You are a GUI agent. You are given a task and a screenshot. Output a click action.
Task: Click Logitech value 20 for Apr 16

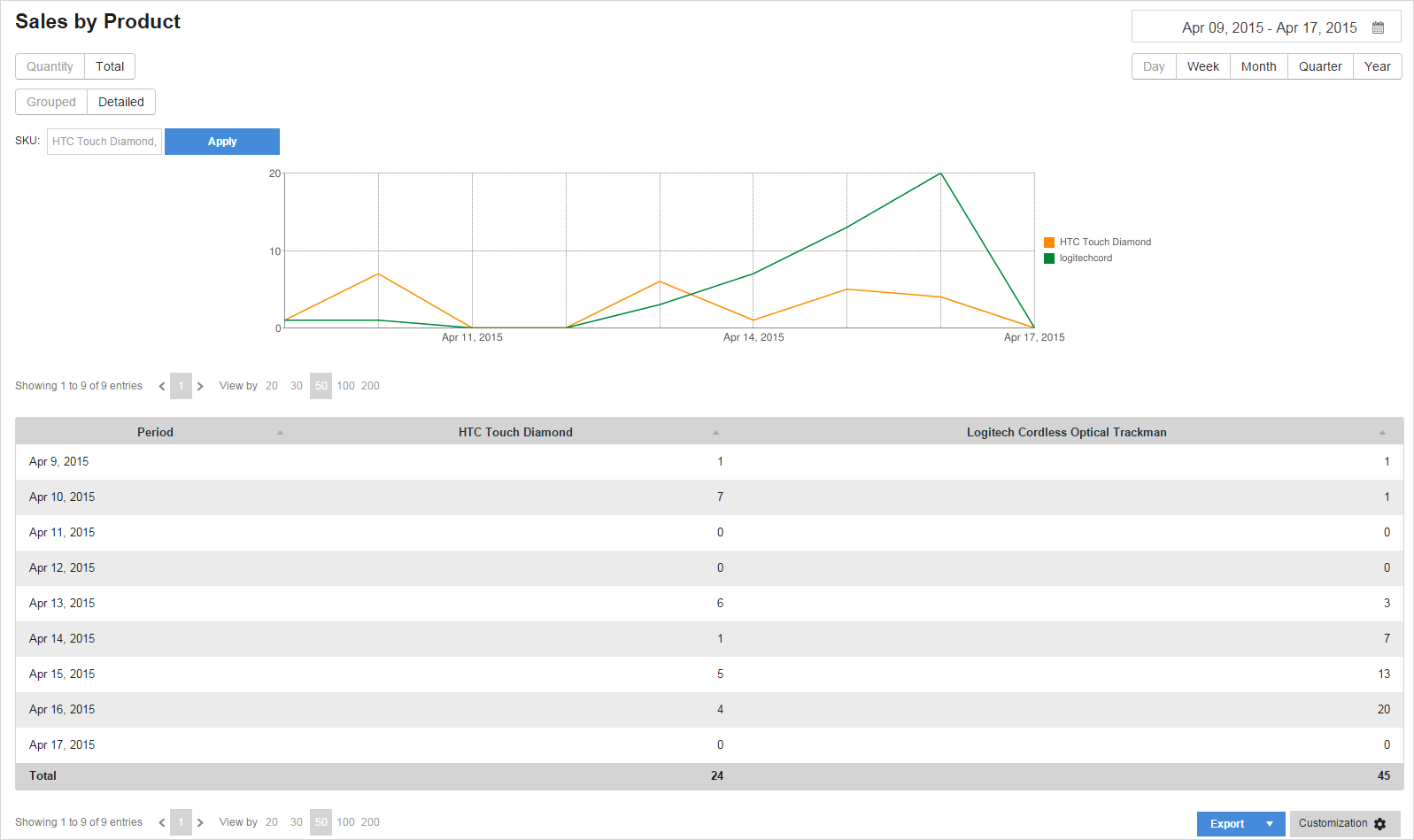pyautogui.click(x=1384, y=710)
